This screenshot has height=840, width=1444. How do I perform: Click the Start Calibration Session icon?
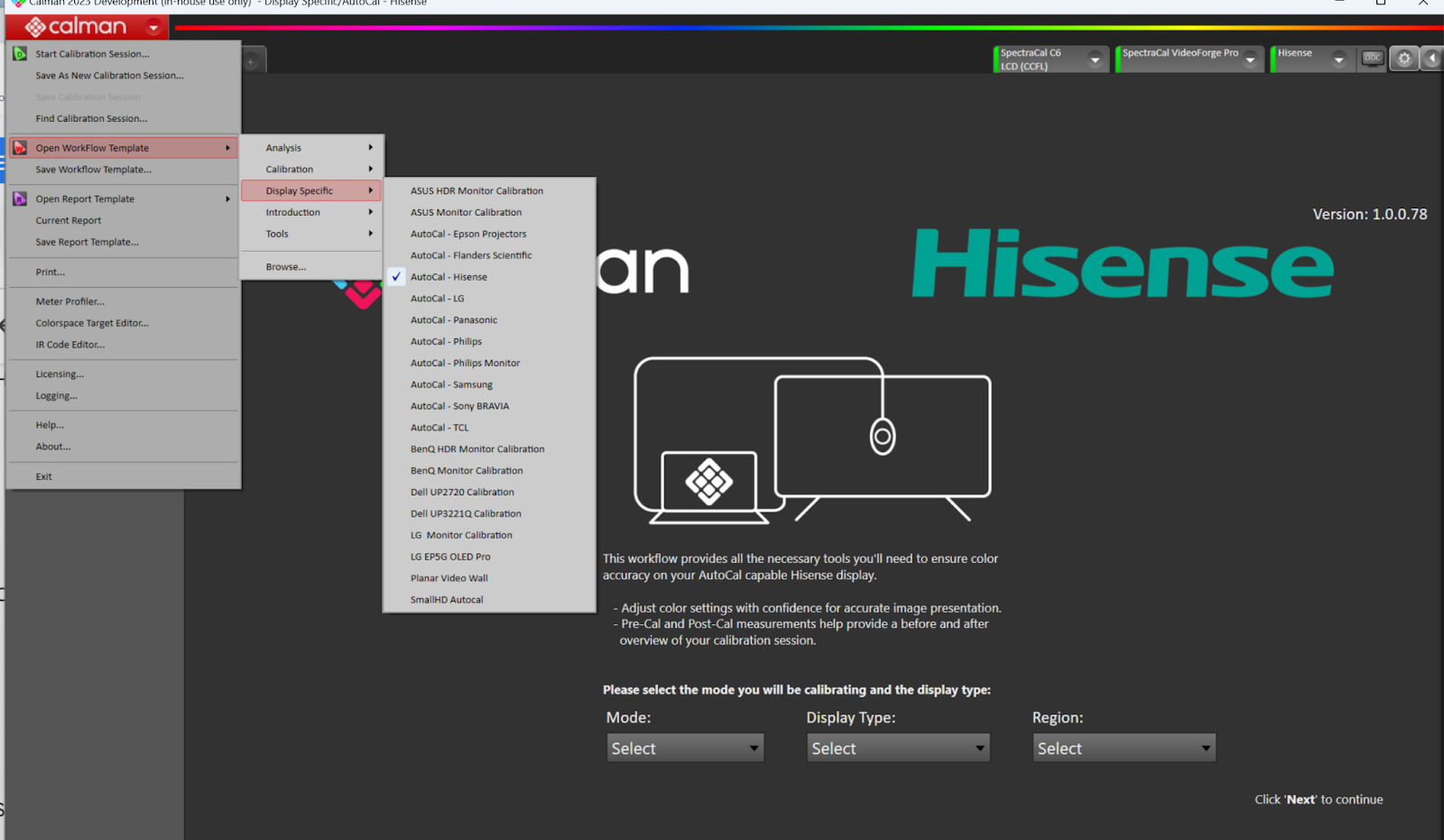pos(20,54)
